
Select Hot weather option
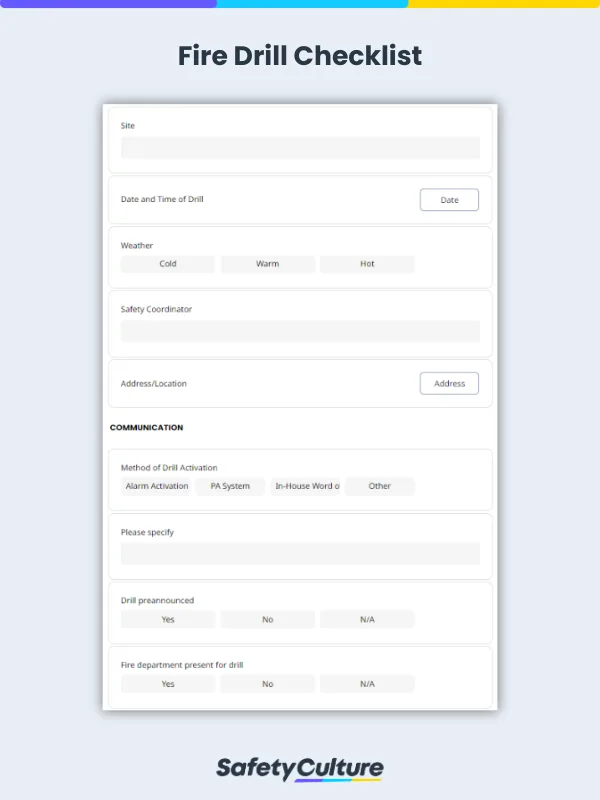367,264
